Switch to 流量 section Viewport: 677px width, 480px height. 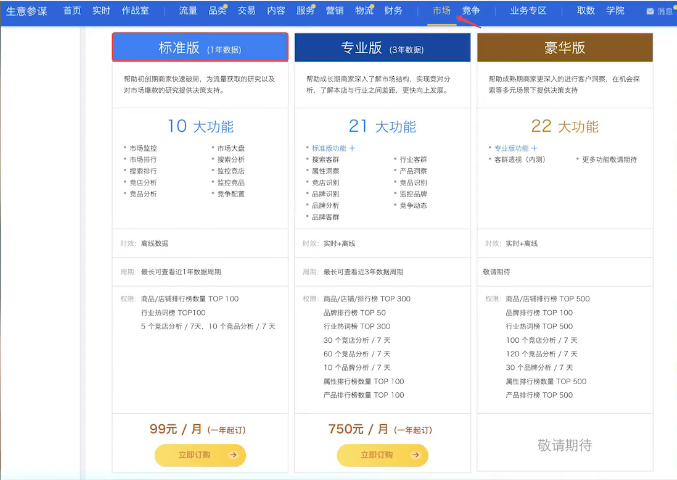pos(188,10)
